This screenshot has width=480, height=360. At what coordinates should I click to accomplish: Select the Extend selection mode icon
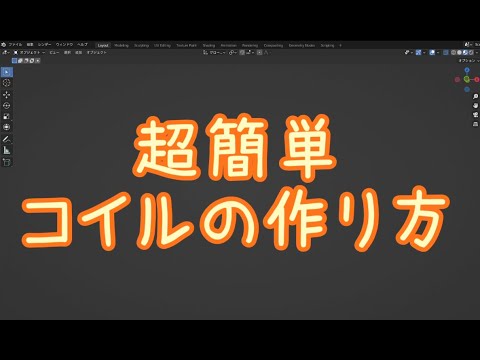(20, 61)
